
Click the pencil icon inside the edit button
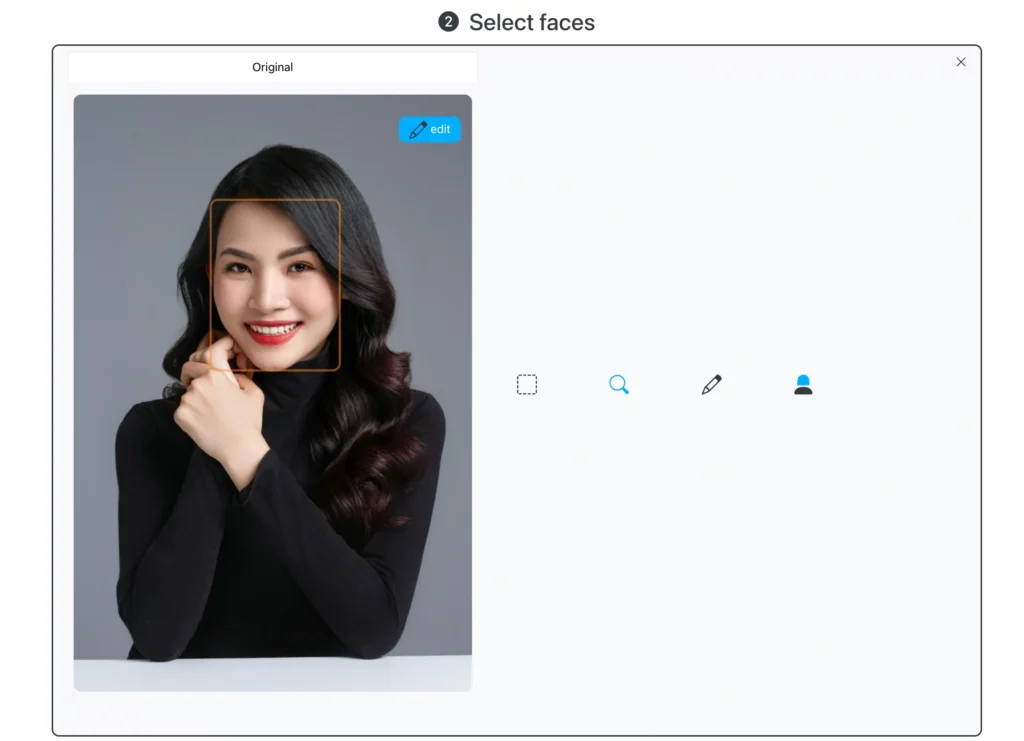point(418,130)
